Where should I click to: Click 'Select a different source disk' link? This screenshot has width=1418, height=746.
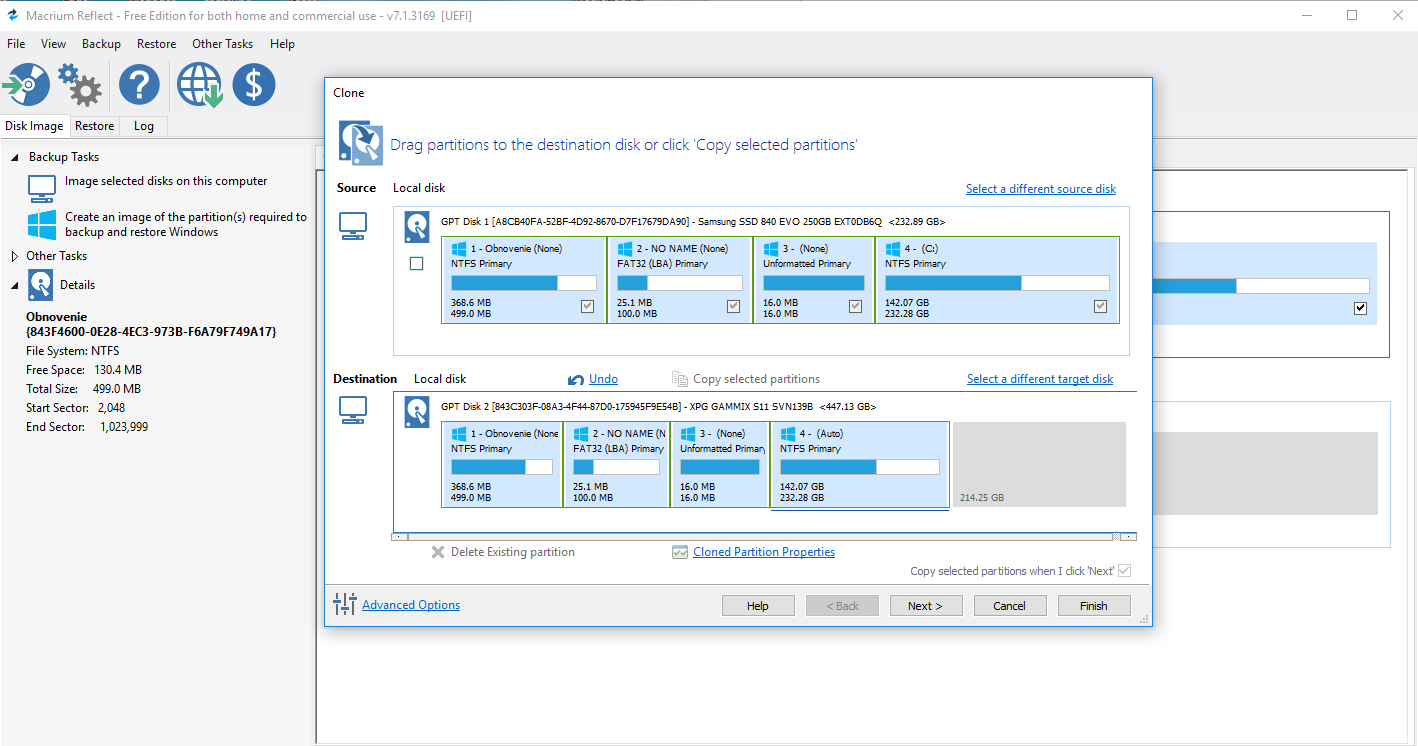[1041, 189]
